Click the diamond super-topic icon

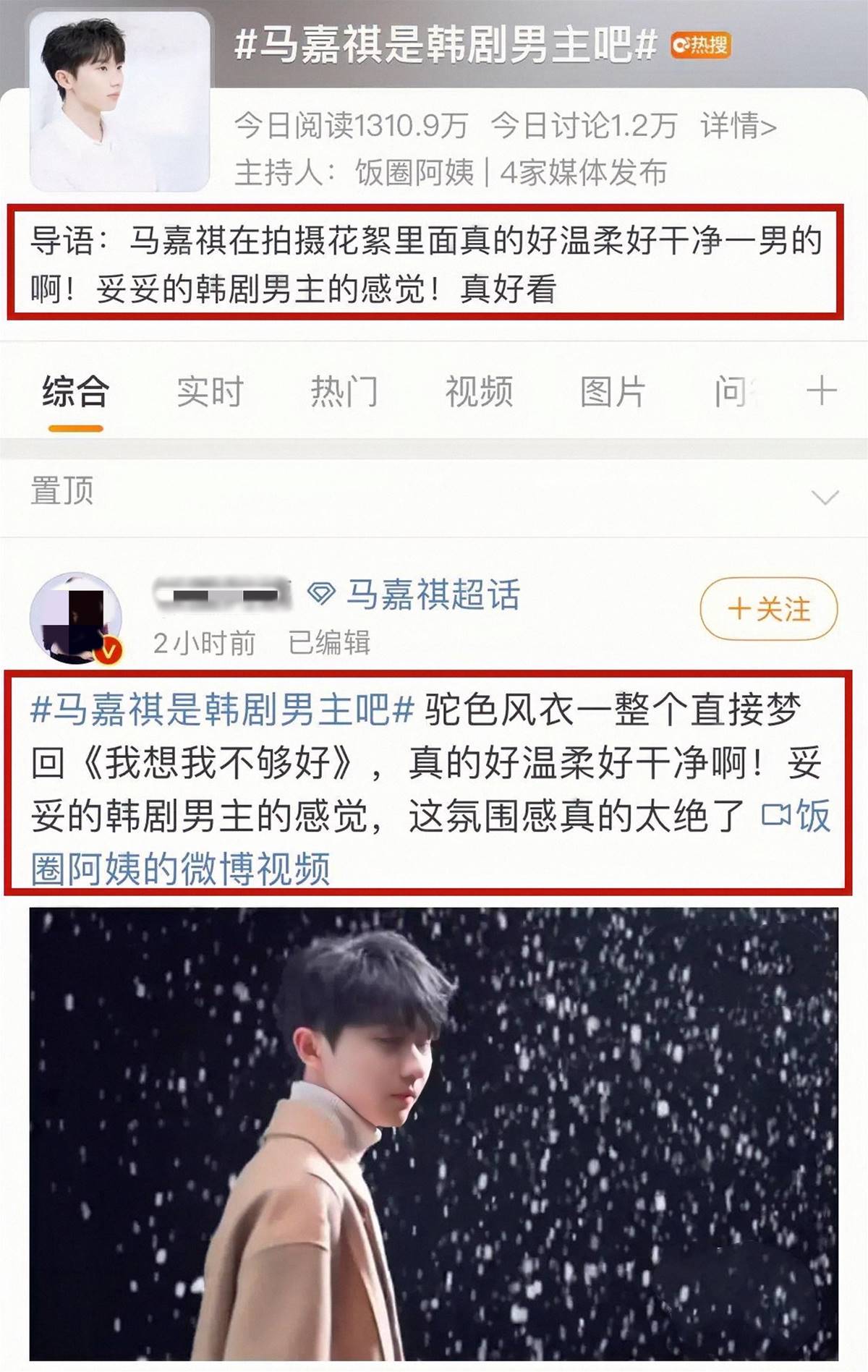(321, 594)
